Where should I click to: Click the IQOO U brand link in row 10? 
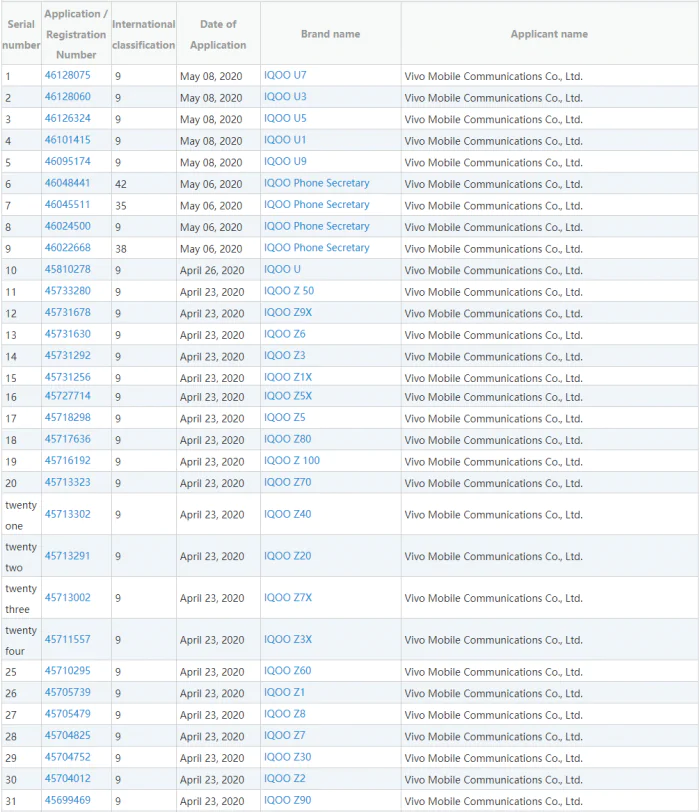click(x=282, y=269)
